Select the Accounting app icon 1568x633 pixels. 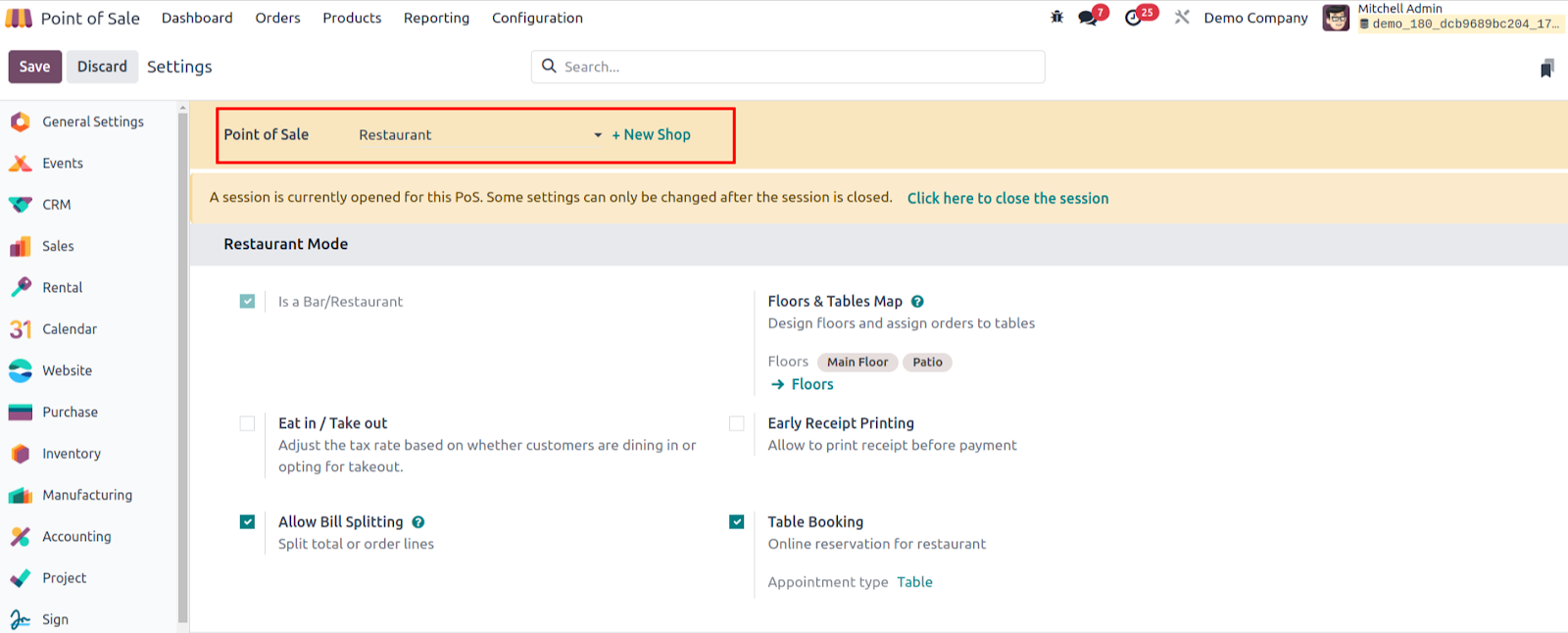pos(20,537)
